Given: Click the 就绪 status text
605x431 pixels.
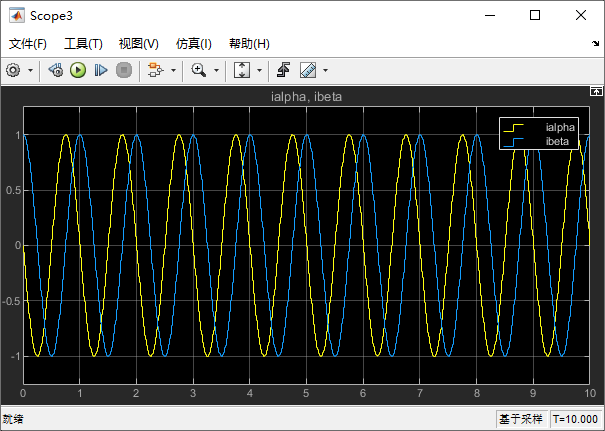Looking at the screenshot, I should coord(13,419).
